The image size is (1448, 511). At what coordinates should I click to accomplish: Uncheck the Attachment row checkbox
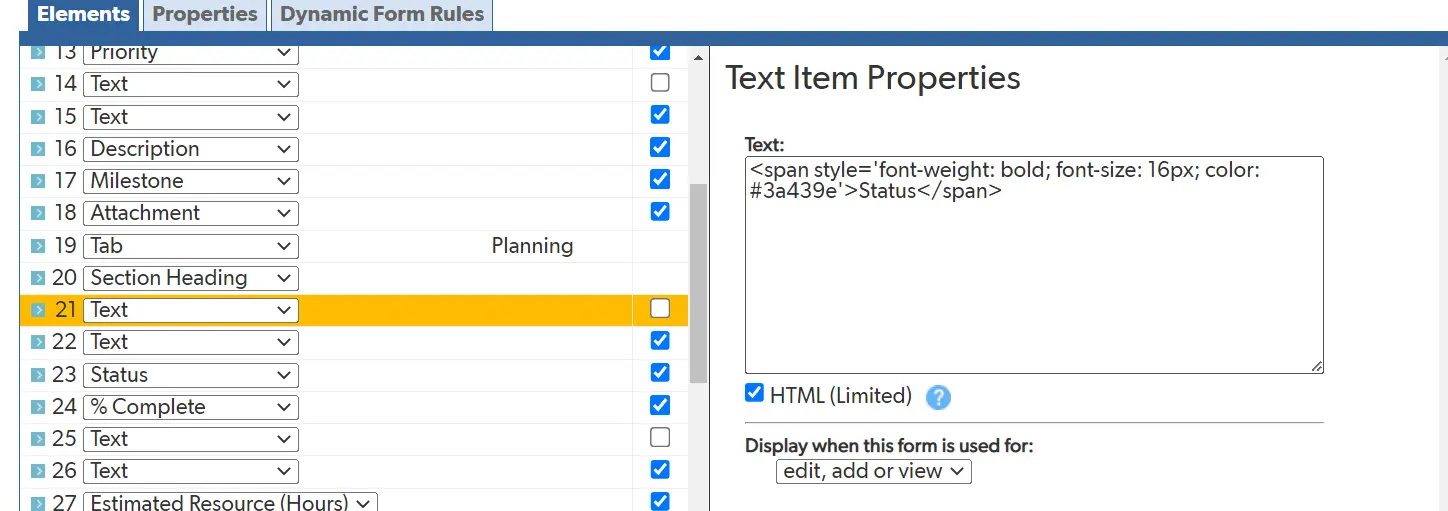point(660,211)
